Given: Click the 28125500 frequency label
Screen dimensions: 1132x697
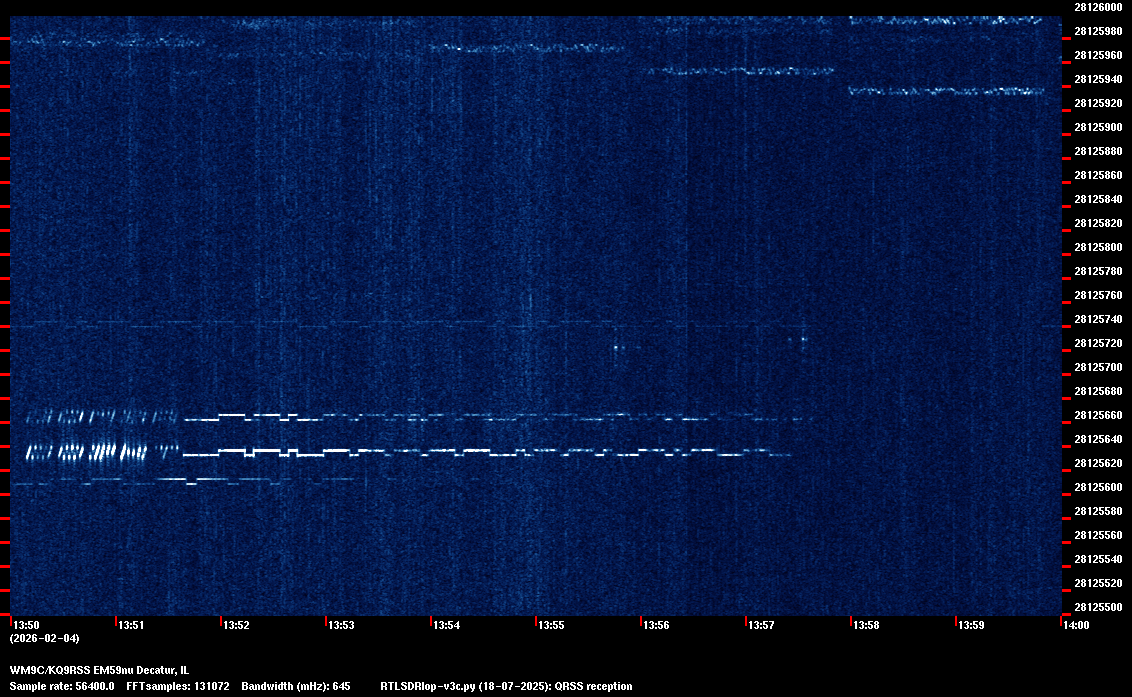Looking at the screenshot, I should tap(1097, 607).
